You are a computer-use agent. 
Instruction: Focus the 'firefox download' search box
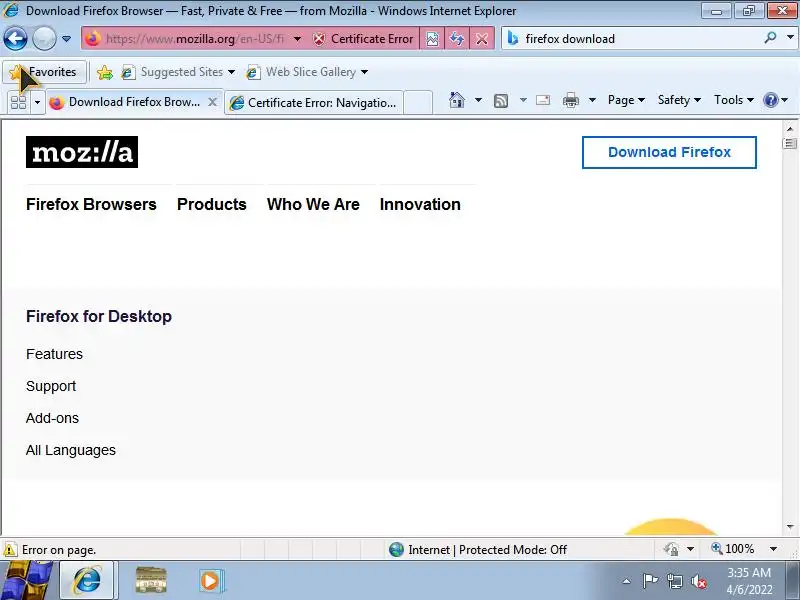click(640, 39)
